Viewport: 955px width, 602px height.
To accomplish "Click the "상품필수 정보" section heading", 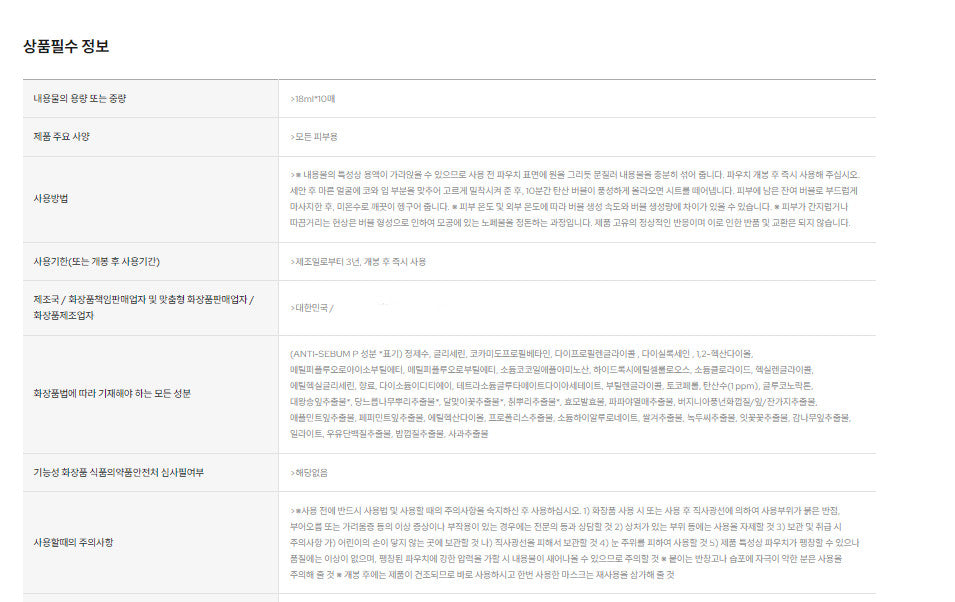I will [66, 46].
